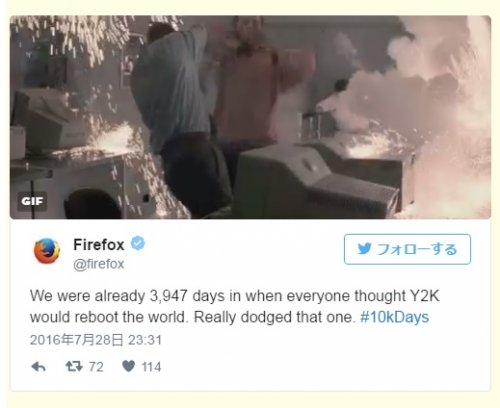Play the GIF of the exploding office

coord(250,117)
